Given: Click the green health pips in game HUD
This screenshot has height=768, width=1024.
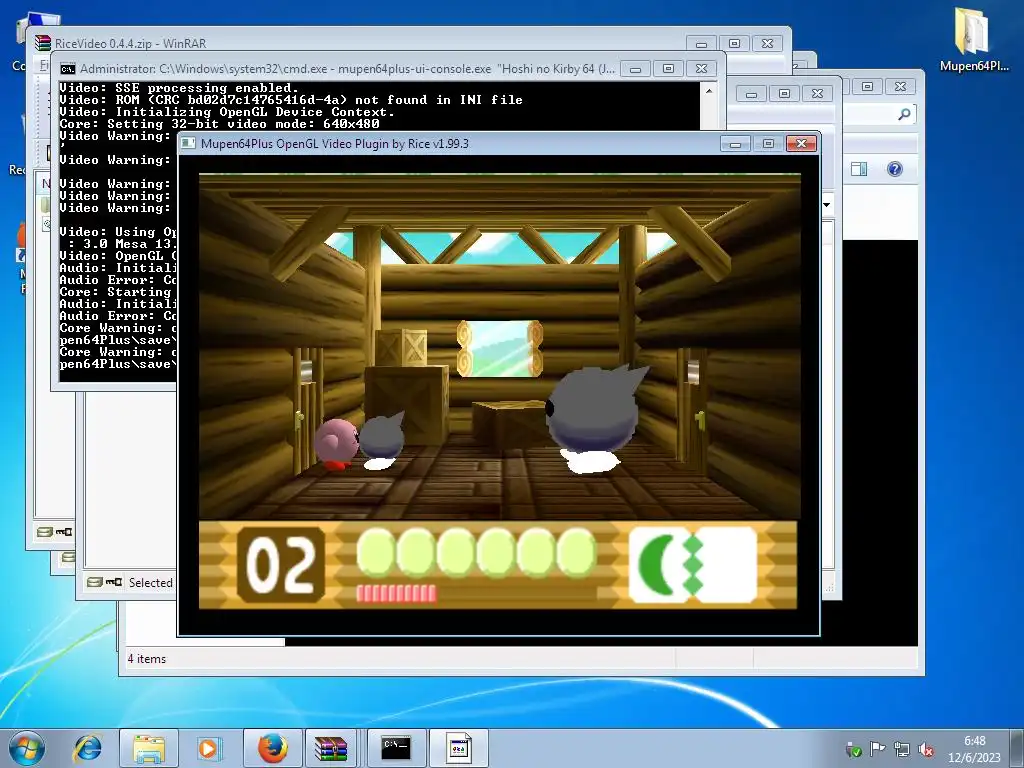Looking at the screenshot, I should 476,552.
